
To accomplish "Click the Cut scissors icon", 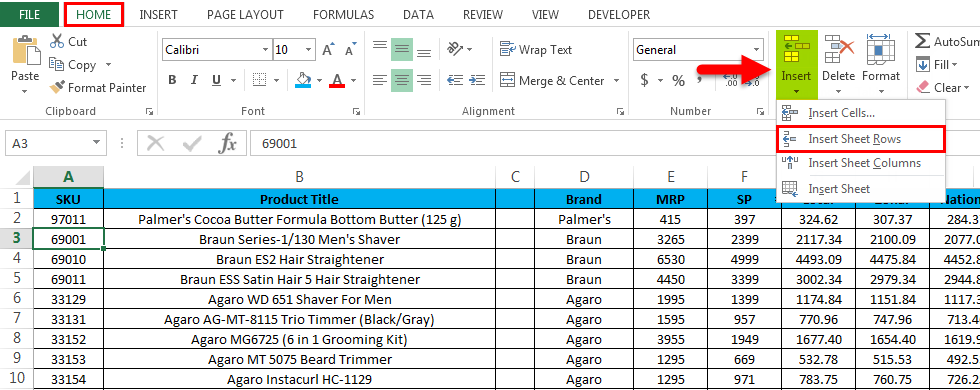I will [x=57, y=41].
